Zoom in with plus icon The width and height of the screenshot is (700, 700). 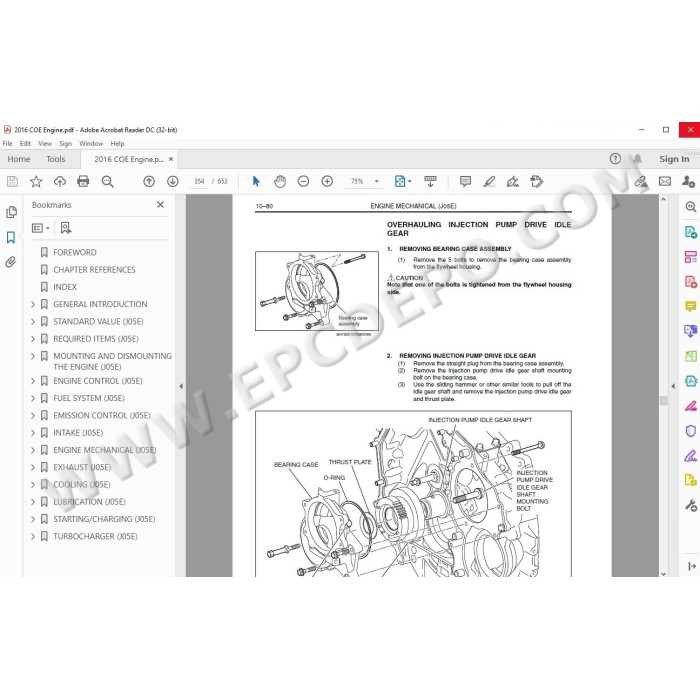tap(327, 181)
